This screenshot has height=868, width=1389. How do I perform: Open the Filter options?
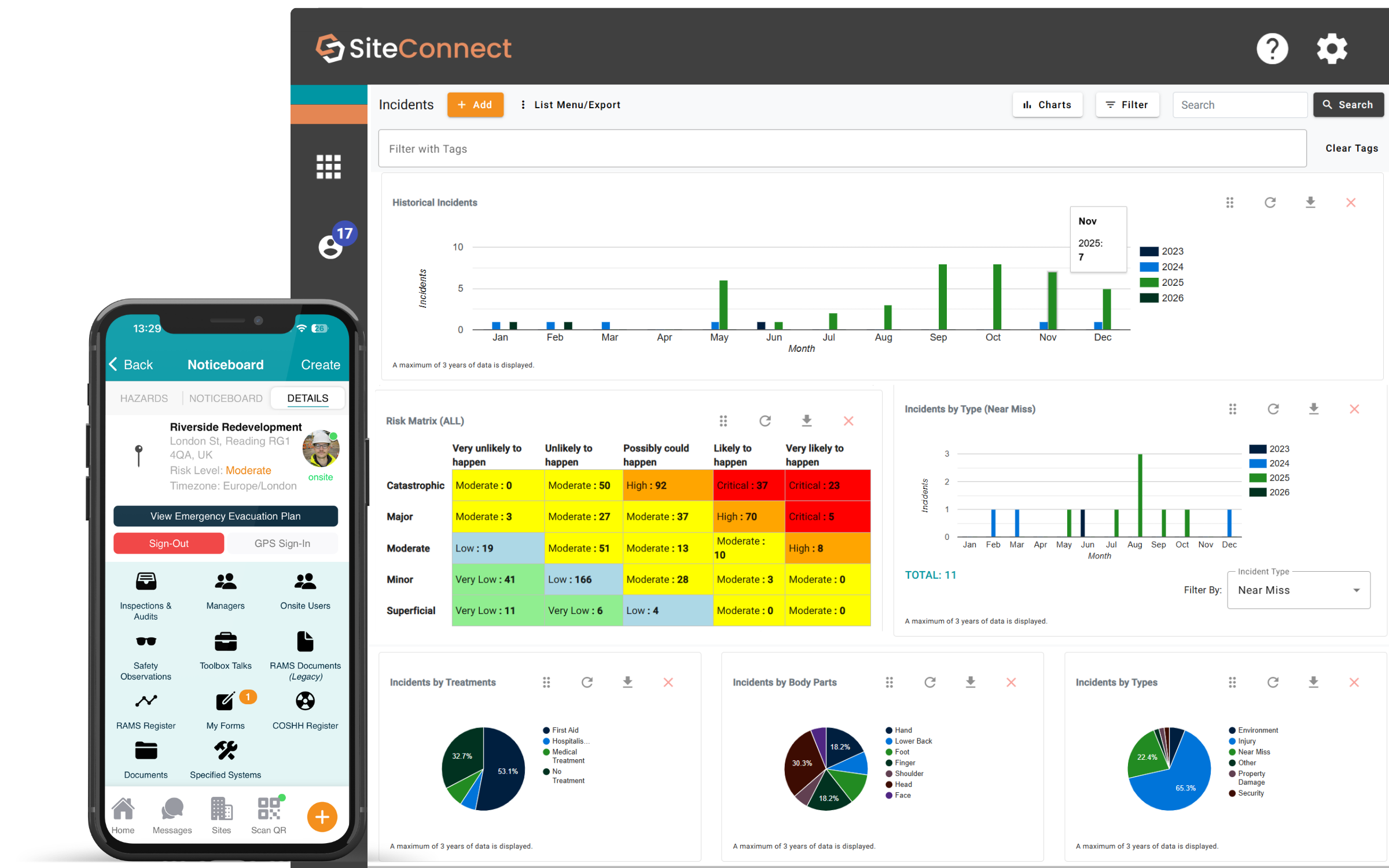(1127, 105)
